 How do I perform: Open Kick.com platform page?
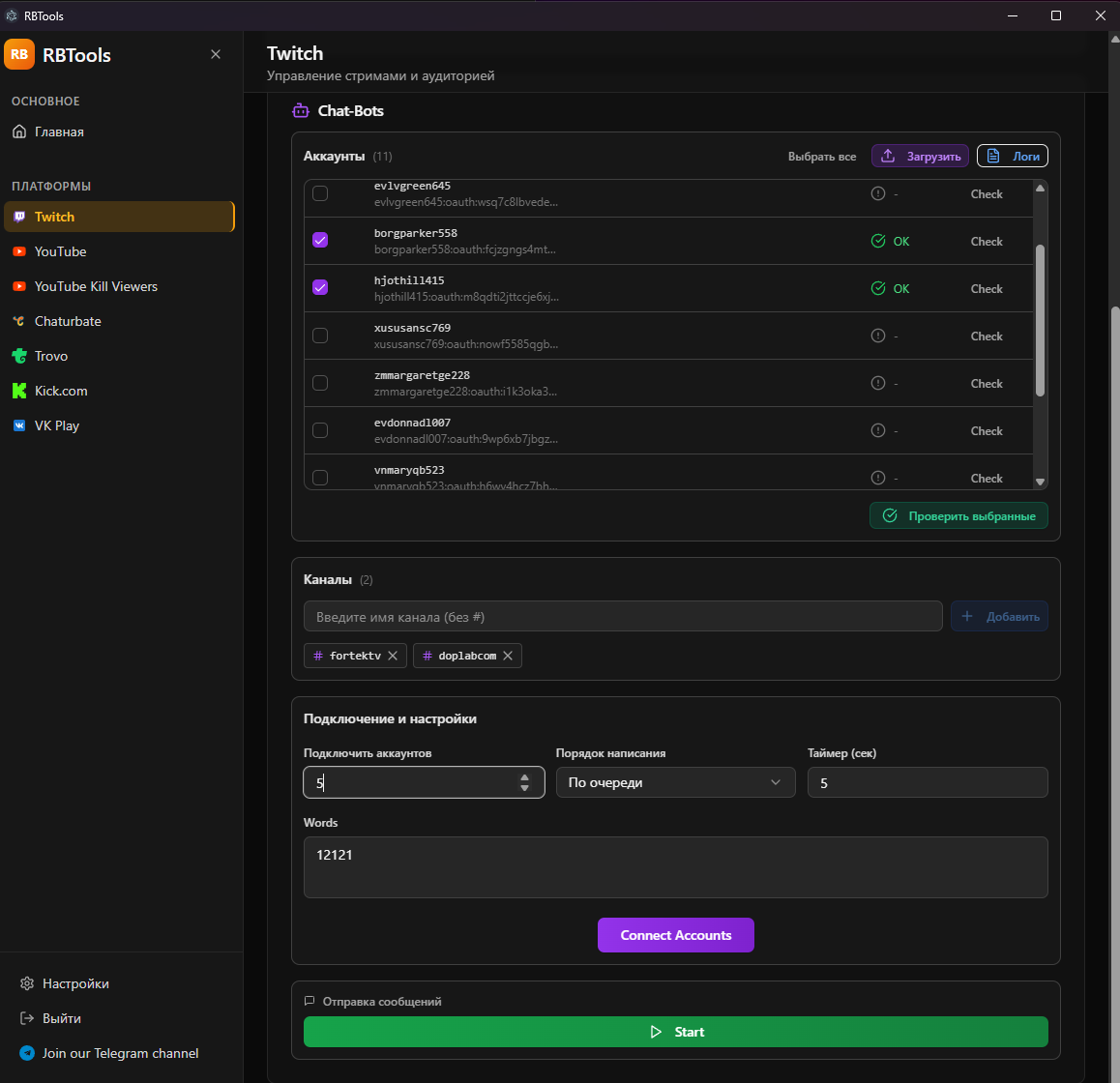point(61,391)
